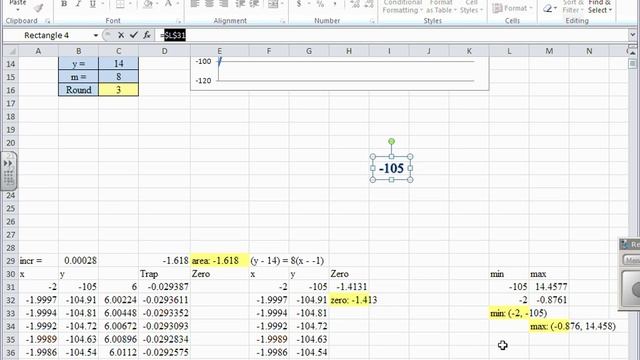The height and width of the screenshot is (360, 640).
Task: Select the 'Trap' header cell
Action: (164, 273)
